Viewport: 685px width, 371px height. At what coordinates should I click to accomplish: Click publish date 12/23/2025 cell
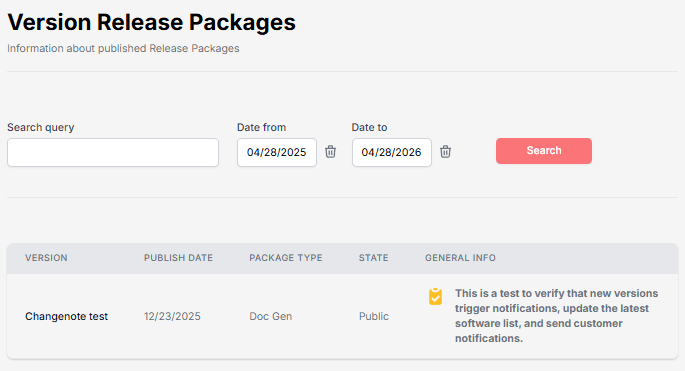(172, 316)
